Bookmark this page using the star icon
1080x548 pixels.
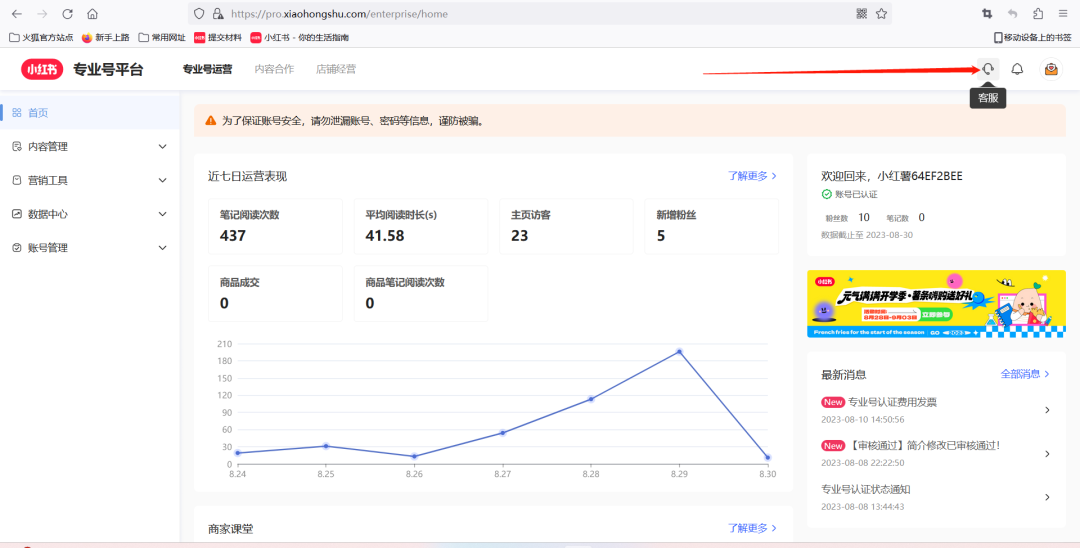881,14
